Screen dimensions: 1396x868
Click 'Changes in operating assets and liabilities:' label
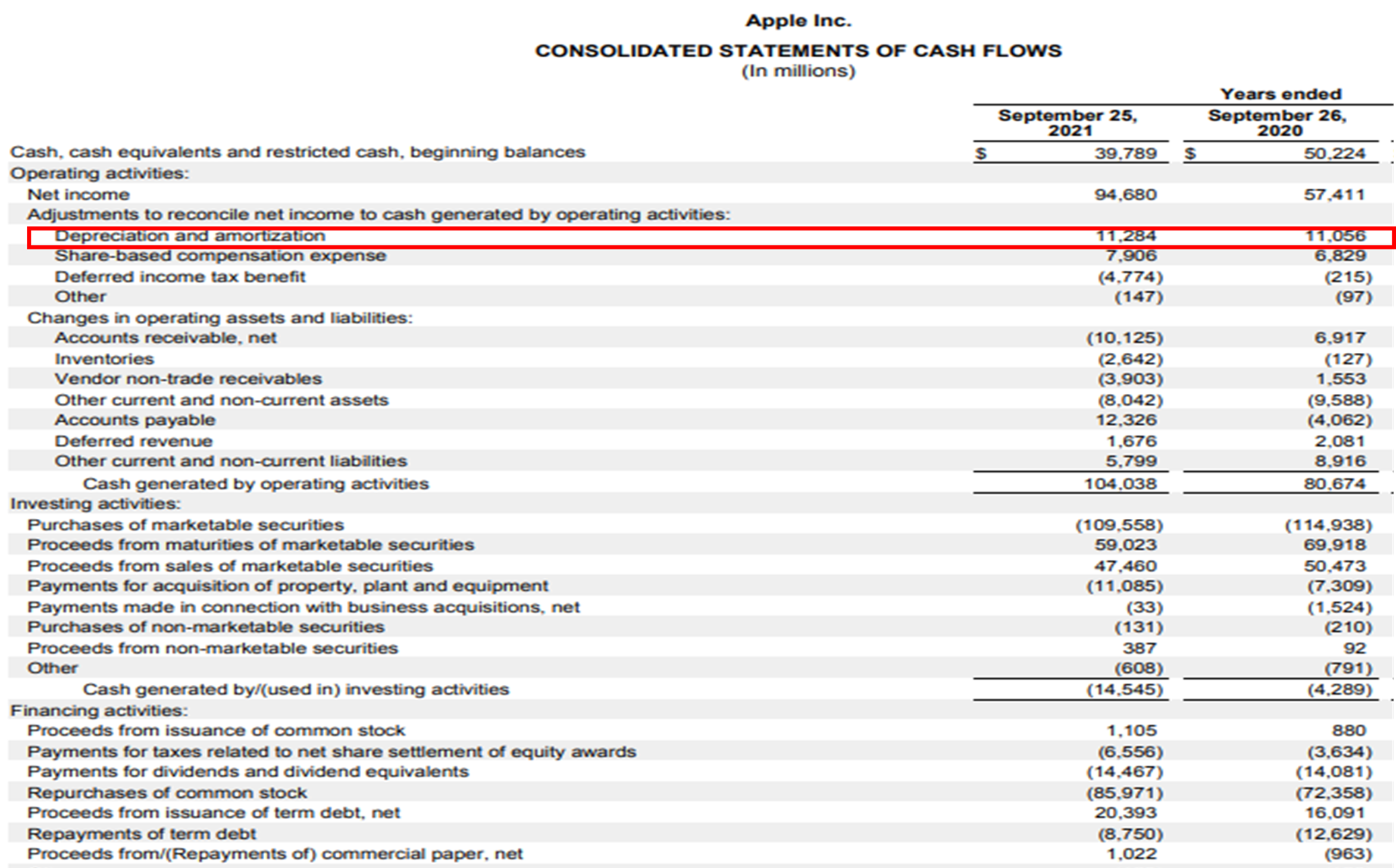(220, 318)
